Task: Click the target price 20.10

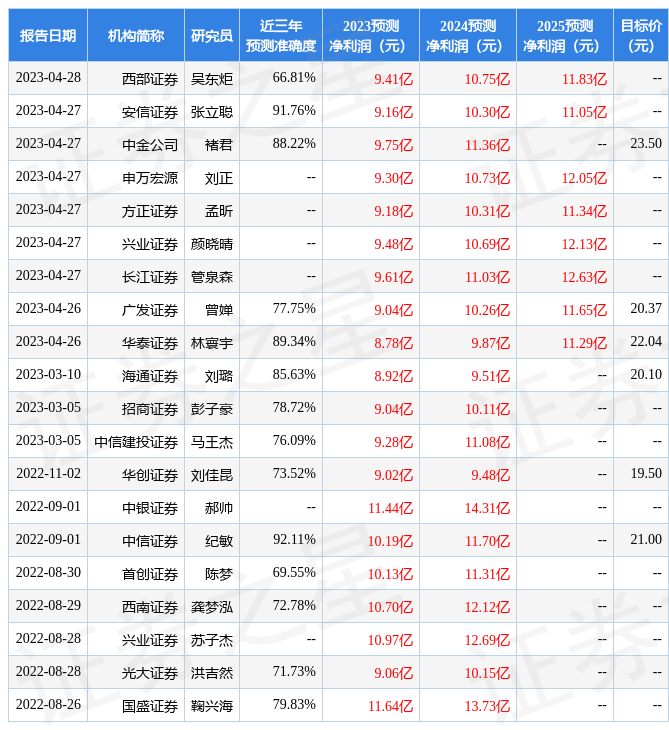Action: coord(646,374)
